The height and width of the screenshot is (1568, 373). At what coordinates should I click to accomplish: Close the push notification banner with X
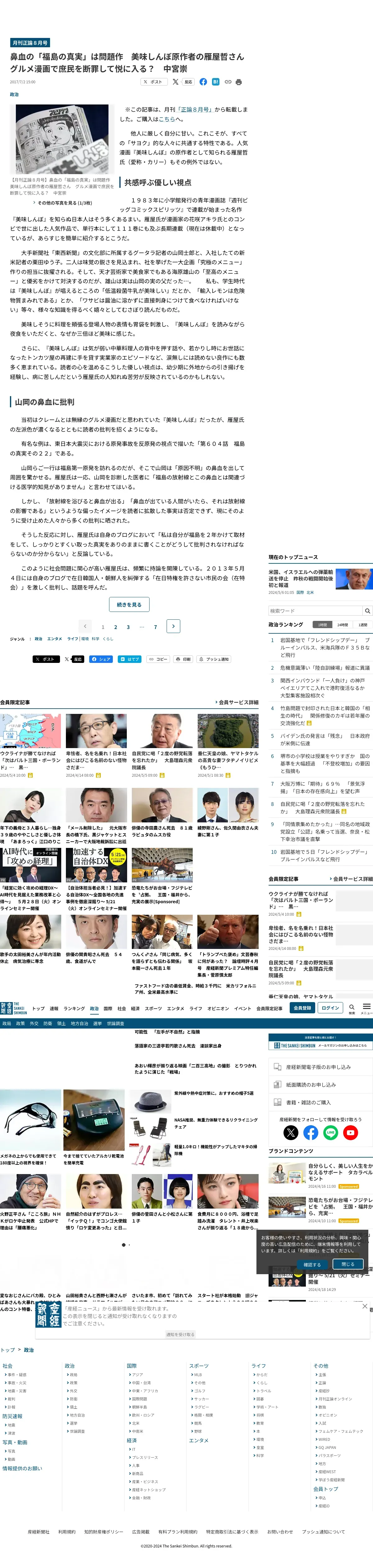coord(365,1306)
